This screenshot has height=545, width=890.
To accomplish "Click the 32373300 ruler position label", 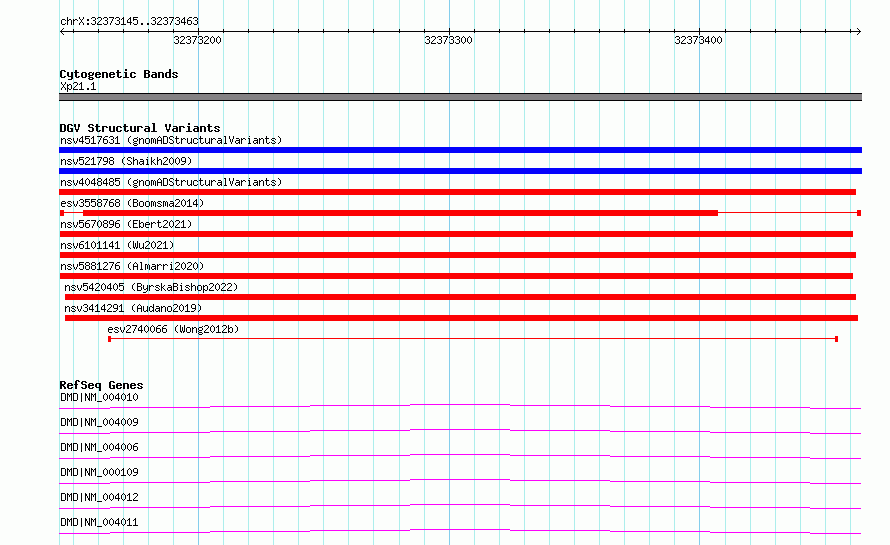I will coord(448,40).
